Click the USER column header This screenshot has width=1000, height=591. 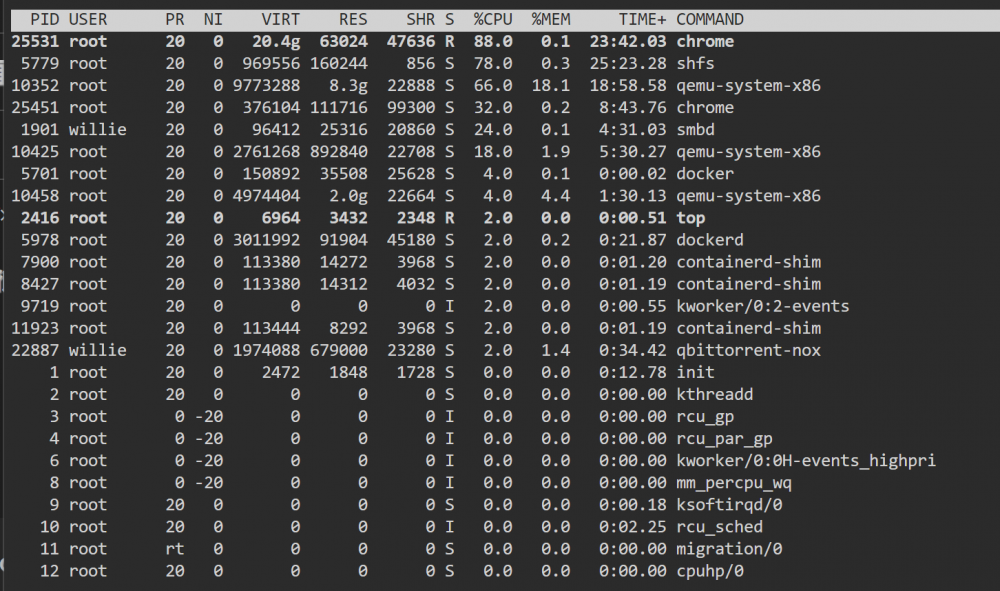pyautogui.click(x=88, y=20)
